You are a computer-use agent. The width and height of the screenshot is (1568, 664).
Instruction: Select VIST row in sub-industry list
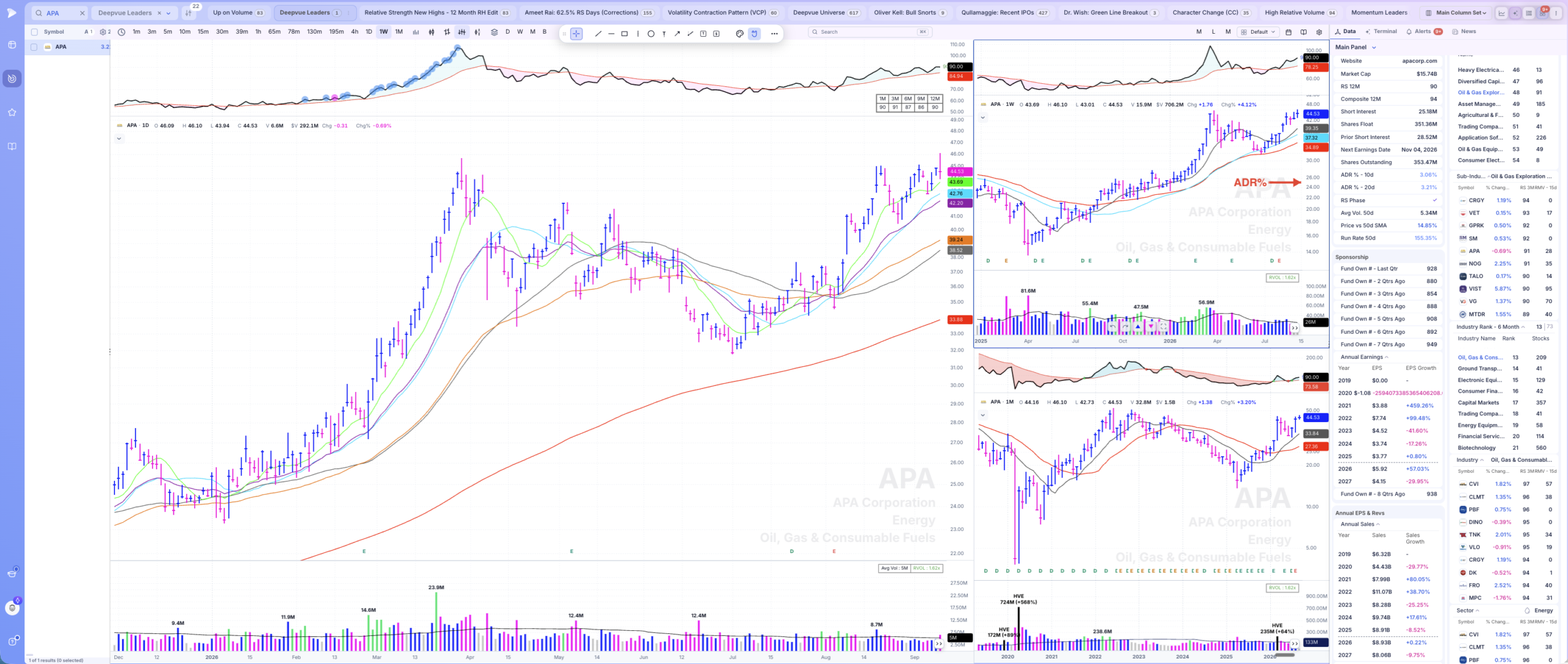(1507, 289)
